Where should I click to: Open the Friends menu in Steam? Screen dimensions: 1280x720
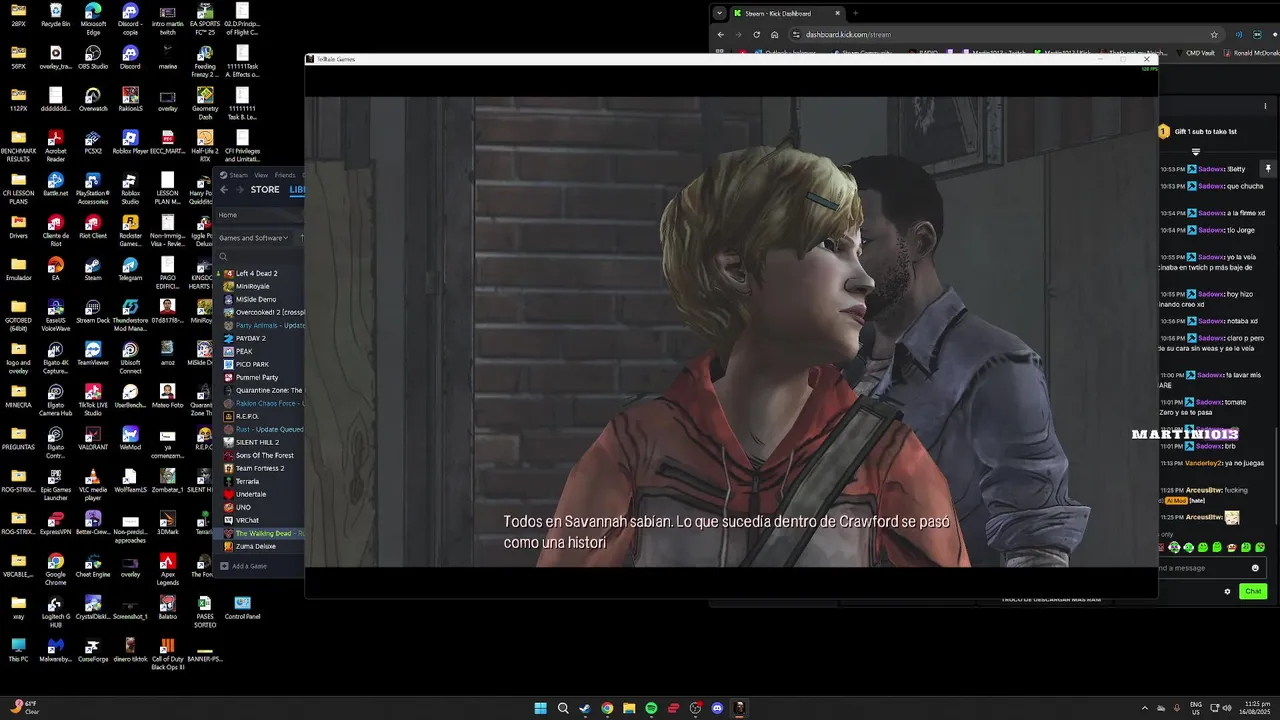coord(285,175)
